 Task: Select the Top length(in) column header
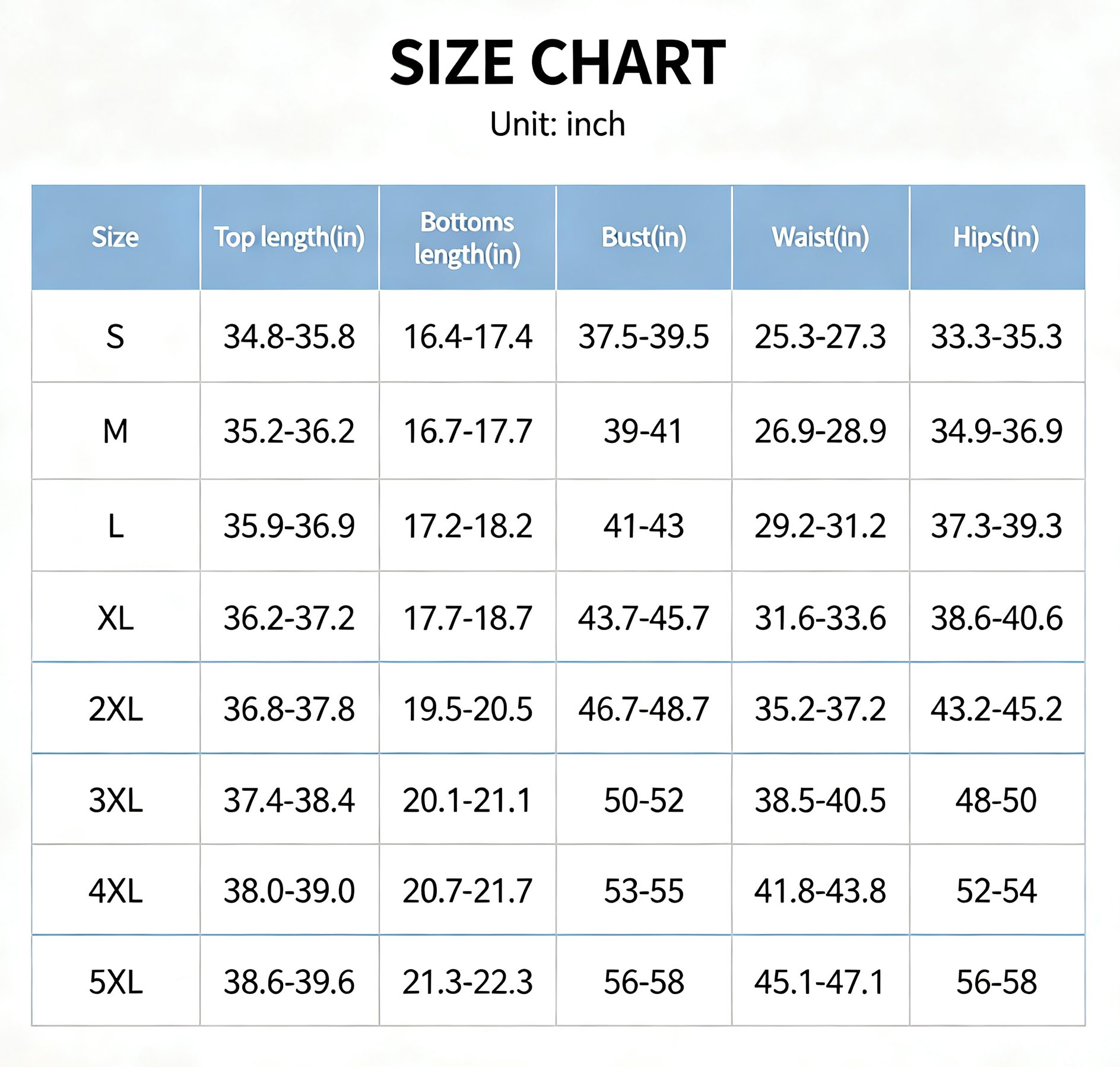(289, 238)
